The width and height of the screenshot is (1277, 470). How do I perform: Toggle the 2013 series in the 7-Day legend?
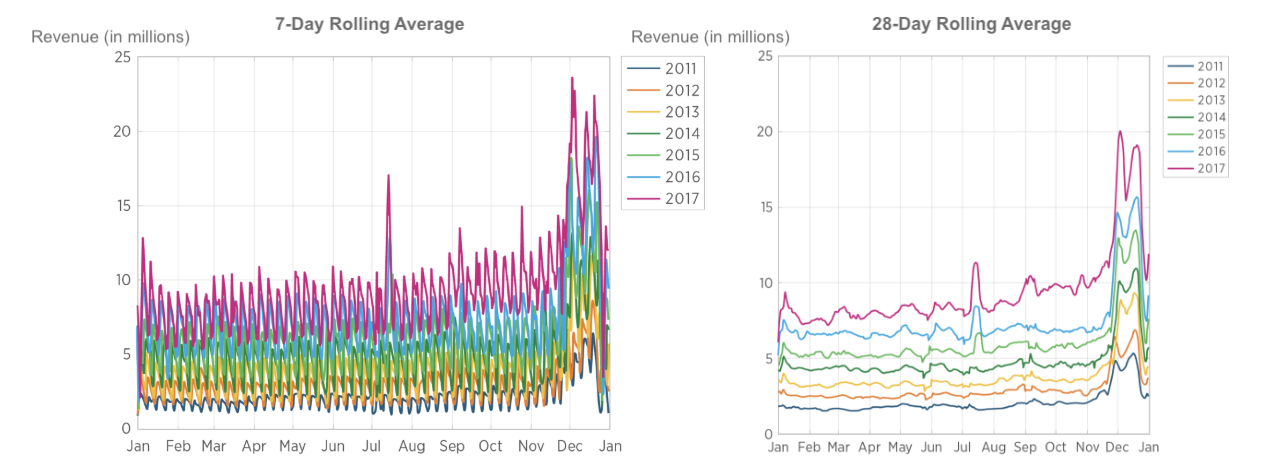(663, 112)
